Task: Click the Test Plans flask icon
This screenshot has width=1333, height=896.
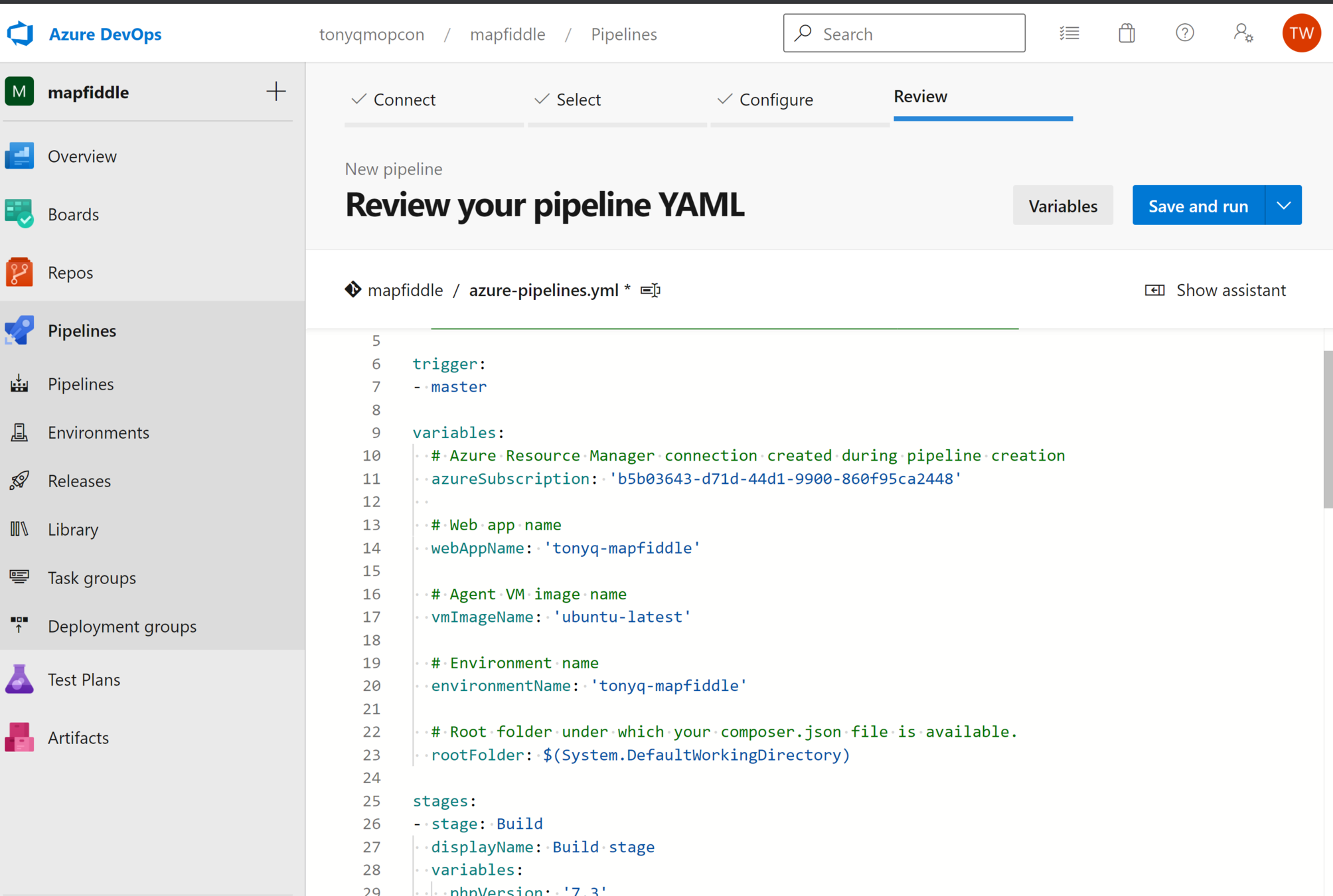Action: click(19, 680)
